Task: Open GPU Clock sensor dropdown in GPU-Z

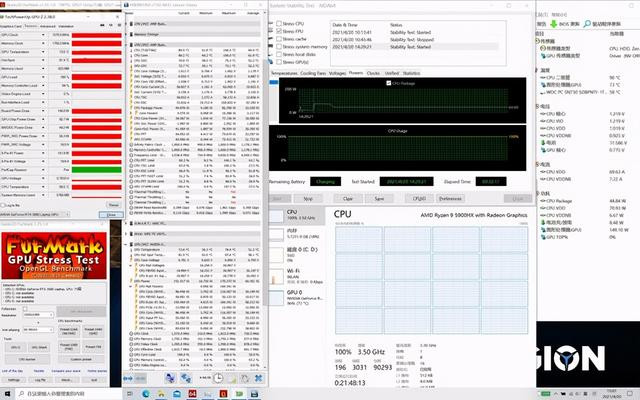Action: tap(43, 35)
